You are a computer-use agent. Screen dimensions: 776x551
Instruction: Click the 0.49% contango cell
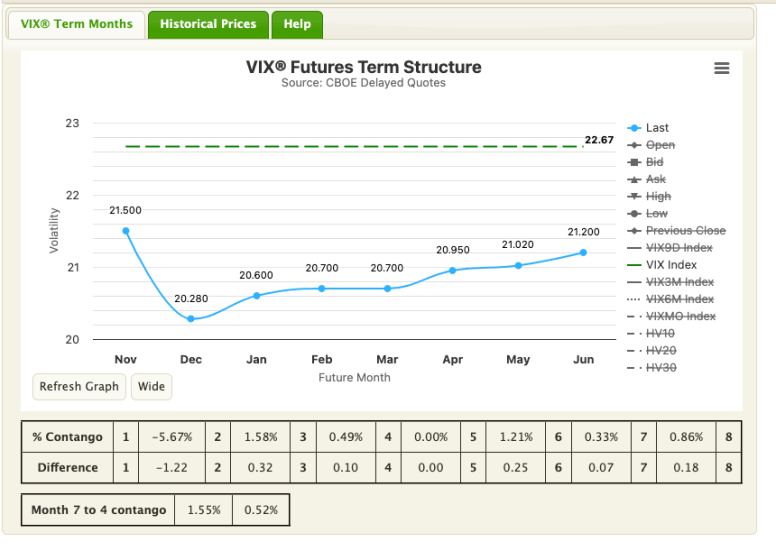pos(345,437)
